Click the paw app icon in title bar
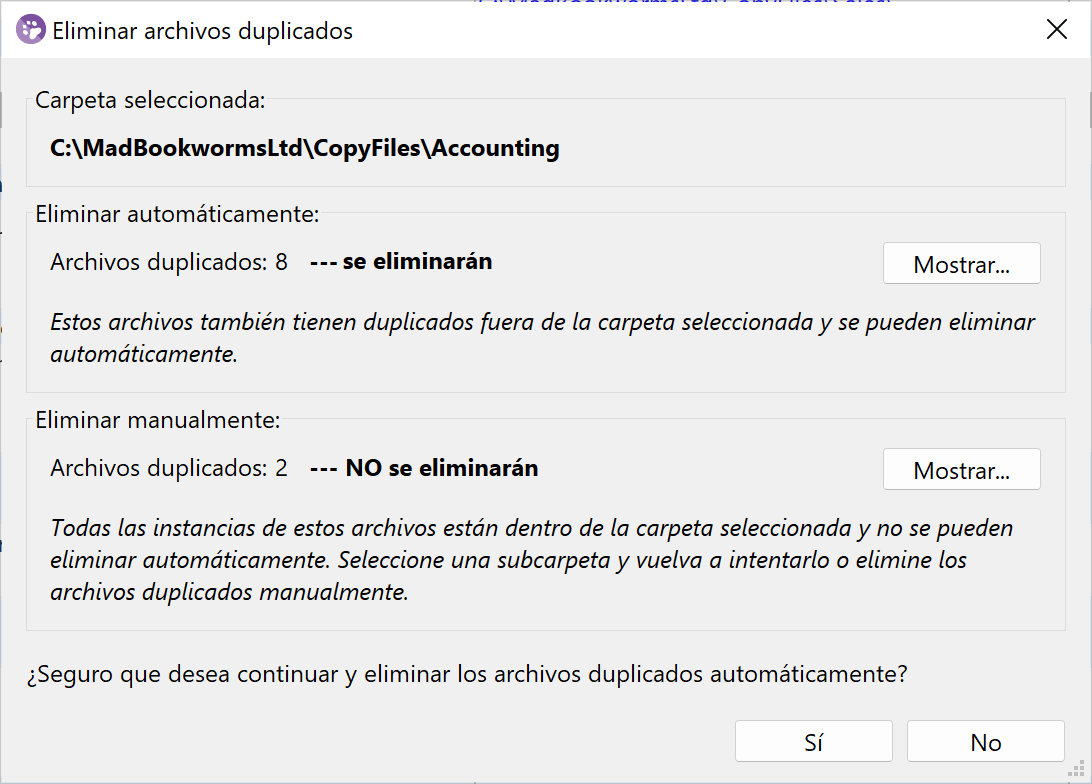 point(30,30)
